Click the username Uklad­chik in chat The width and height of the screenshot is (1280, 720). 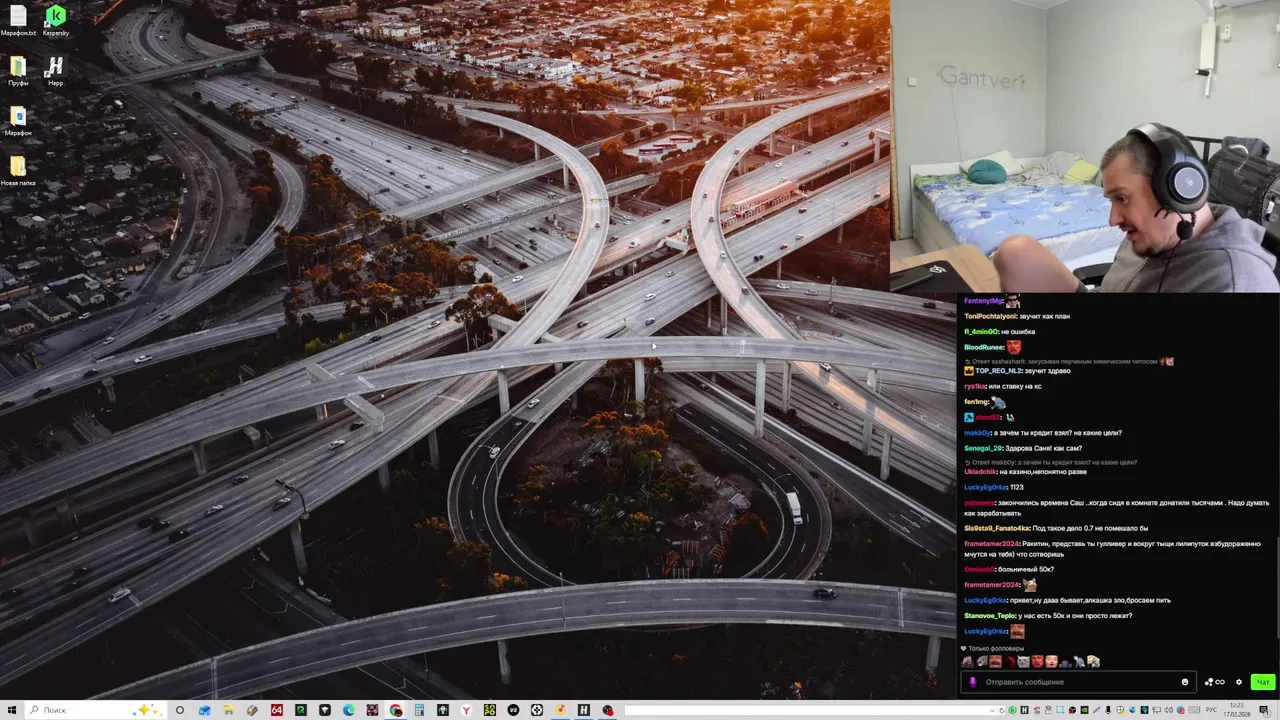click(981, 471)
